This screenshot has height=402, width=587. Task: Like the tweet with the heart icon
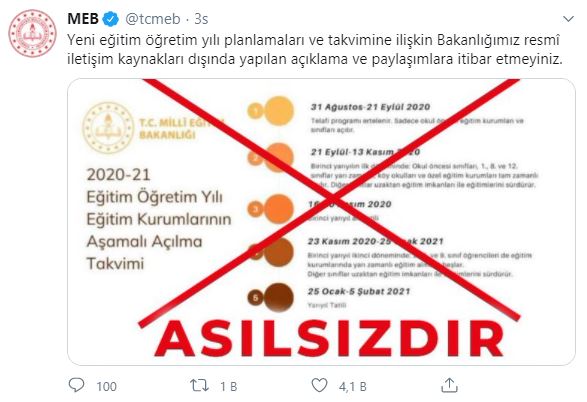pyautogui.click(x=319, y=385)
